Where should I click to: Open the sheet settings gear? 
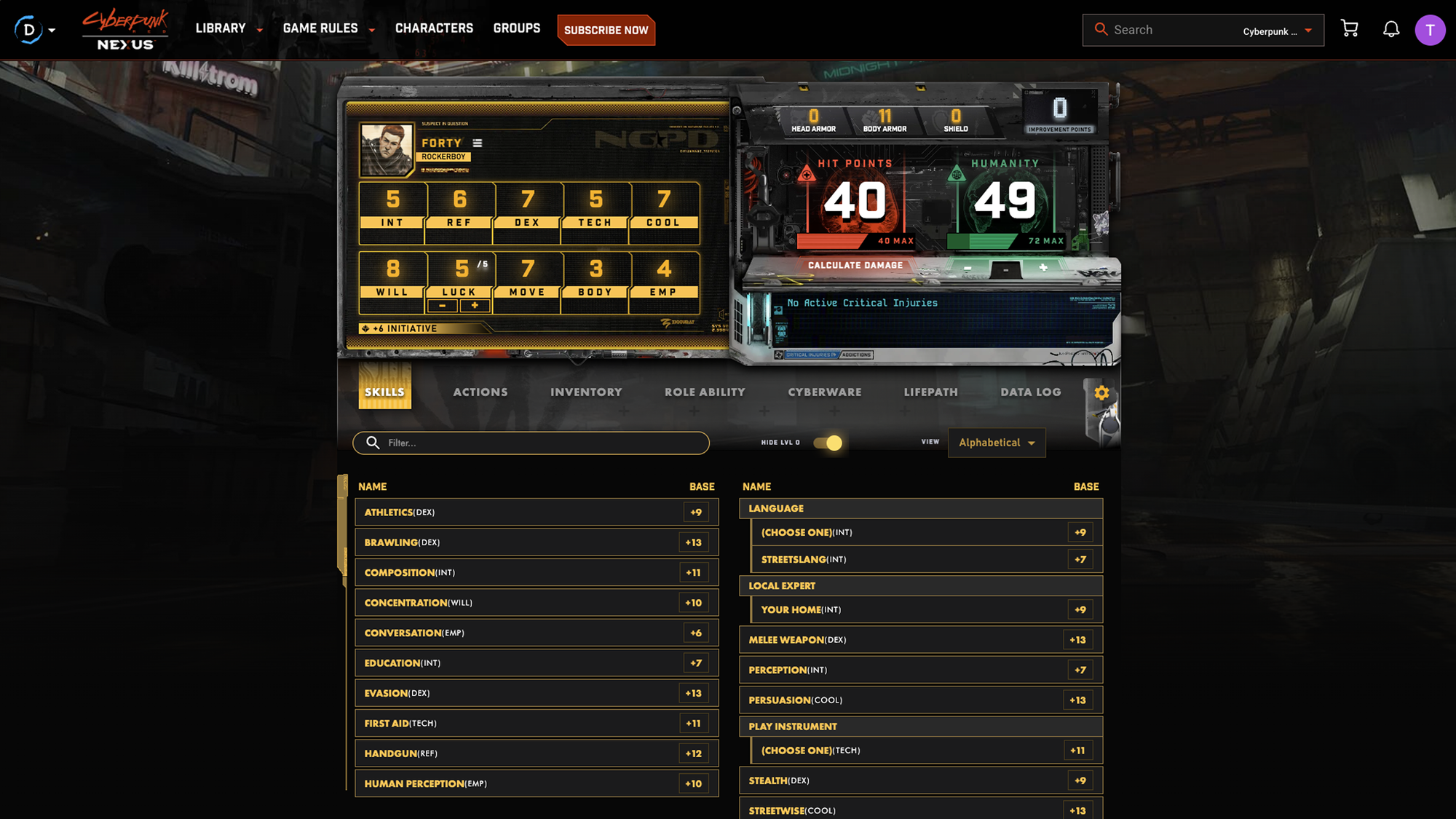point(1101,392)
